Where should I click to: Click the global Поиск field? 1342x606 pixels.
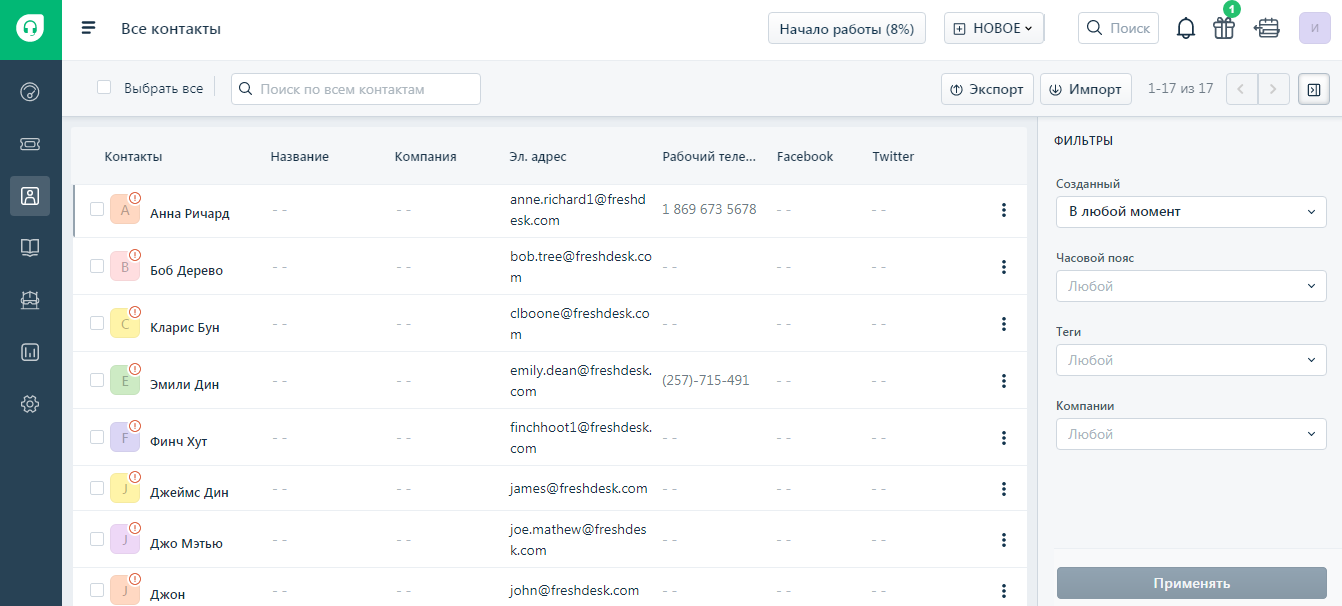[1118, 28]
